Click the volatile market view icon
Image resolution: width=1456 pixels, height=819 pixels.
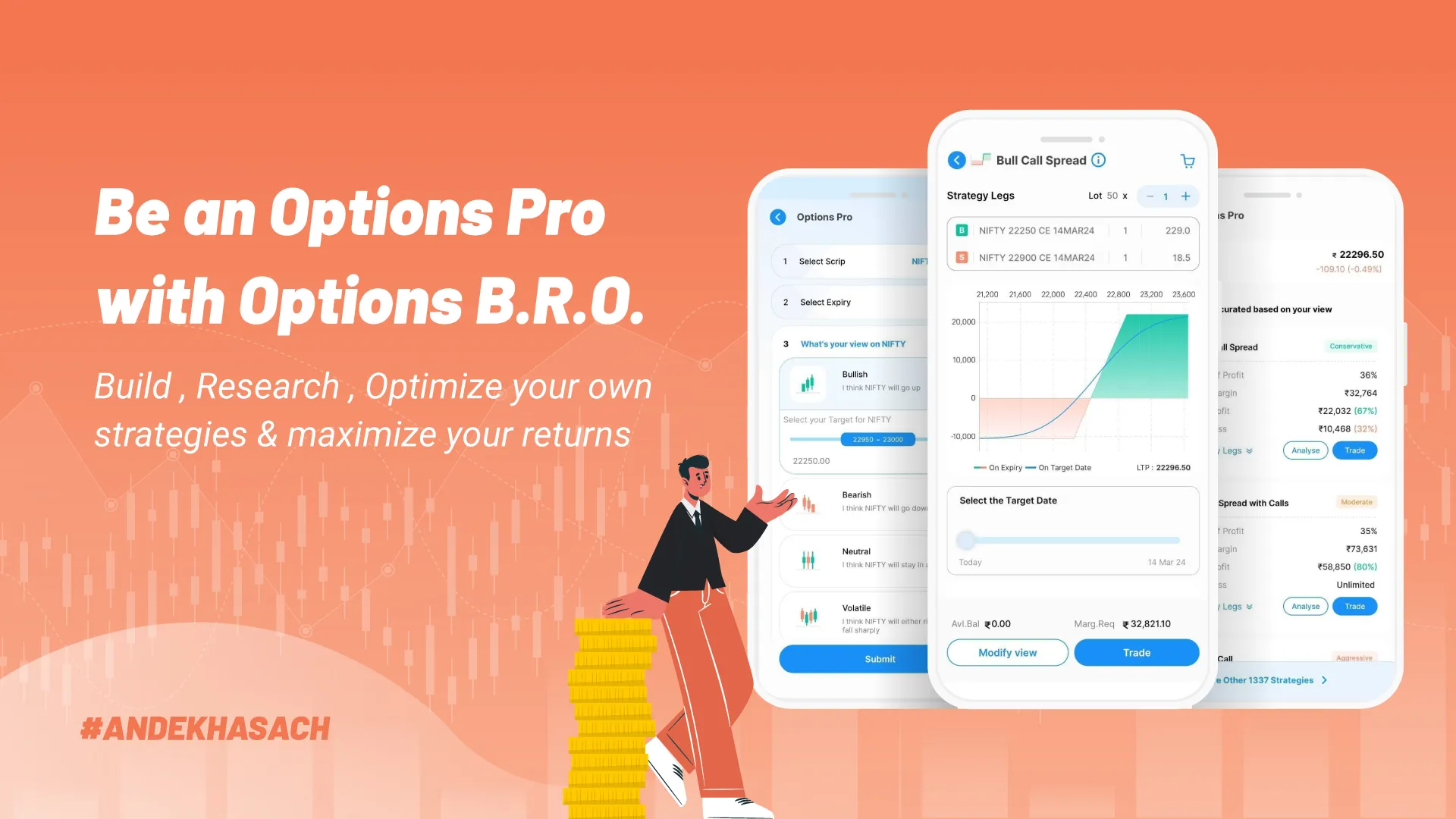tap(808, 616)
